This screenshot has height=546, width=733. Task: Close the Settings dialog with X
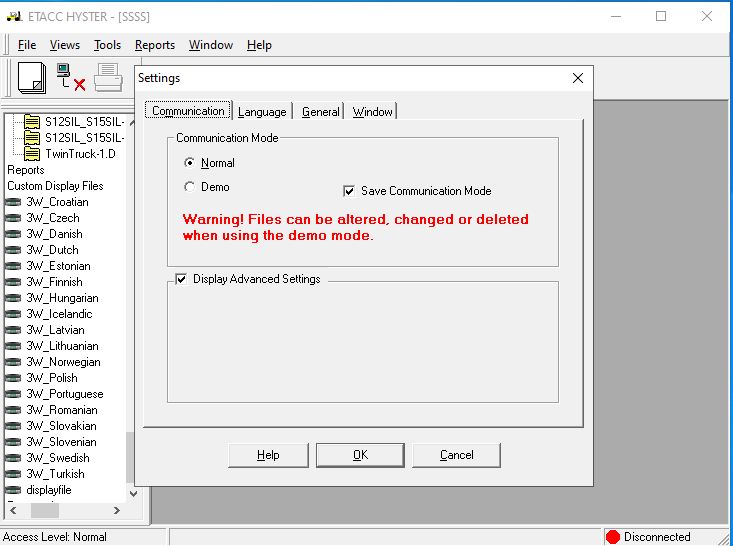(578, 78)
